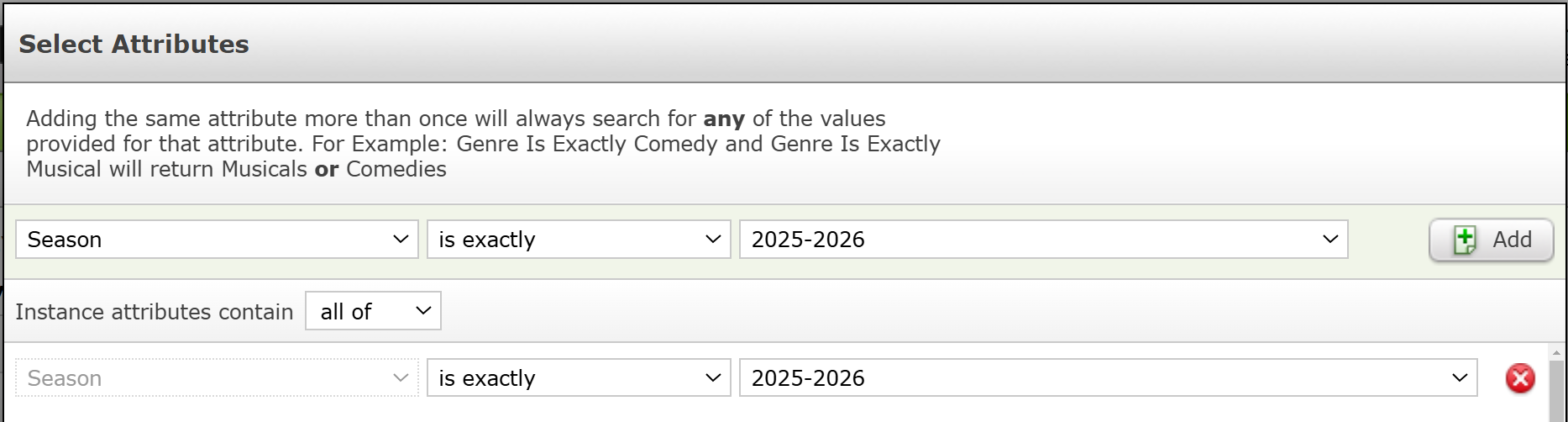Click the bold "any" word in help text
Viewport: 1568px width, 422px height.
click(x=724, y=119)
